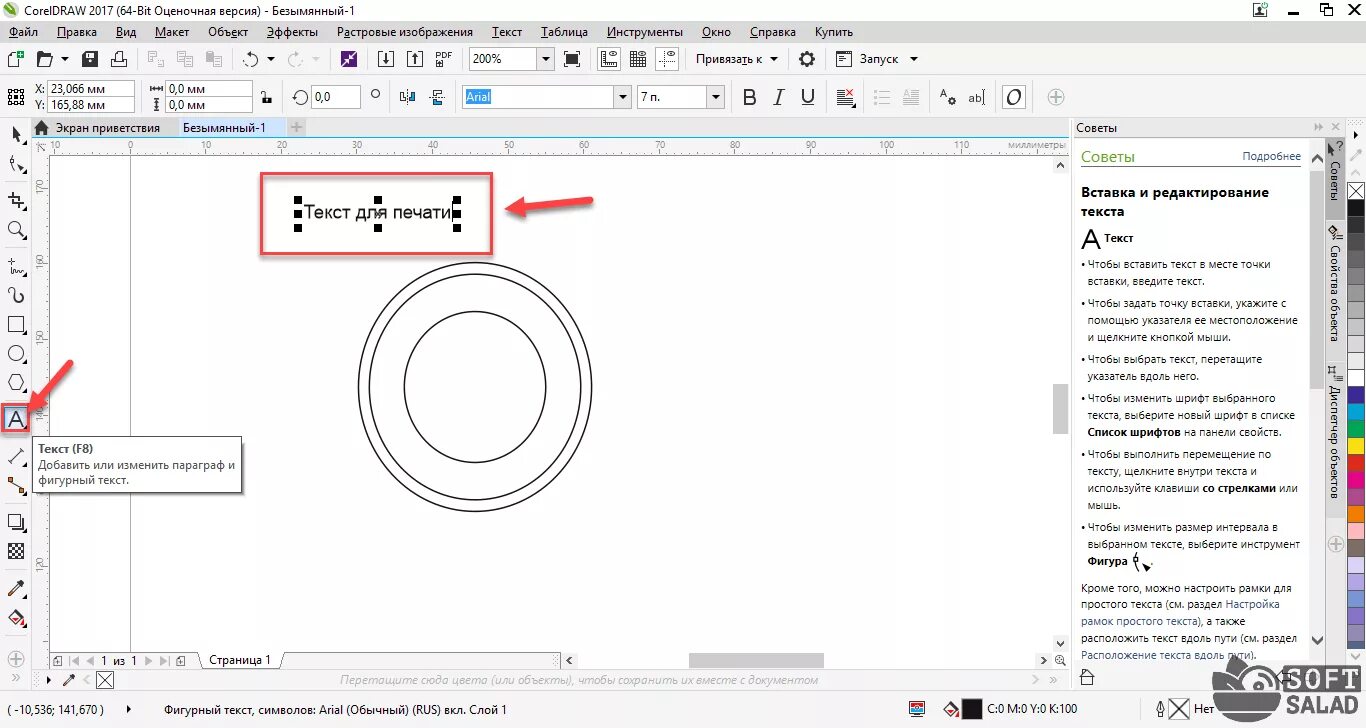Select the Pick tool in the toolbox

[15, 135]
